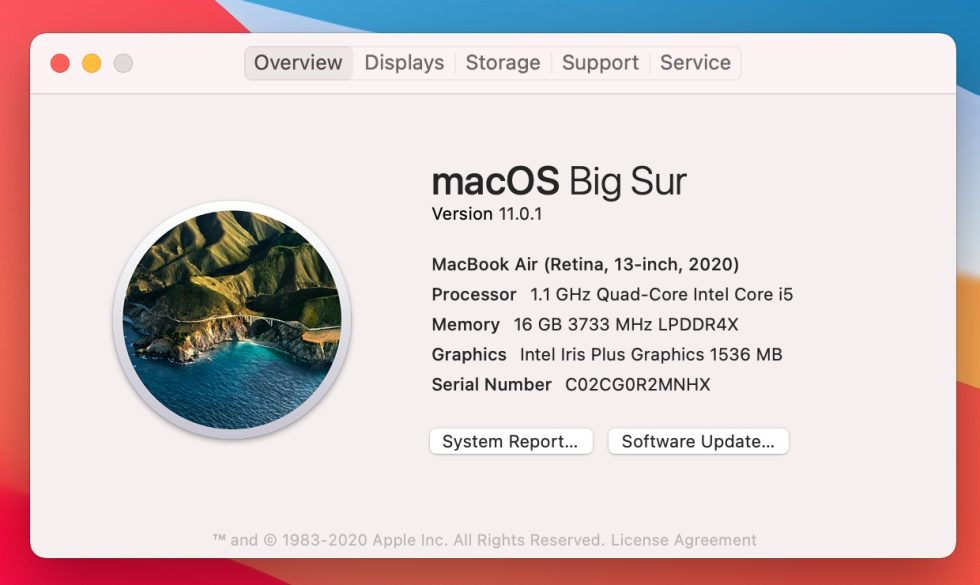Click the gray zoom window control
Screen dimensions: 980x585
click(x=122, y=62)
